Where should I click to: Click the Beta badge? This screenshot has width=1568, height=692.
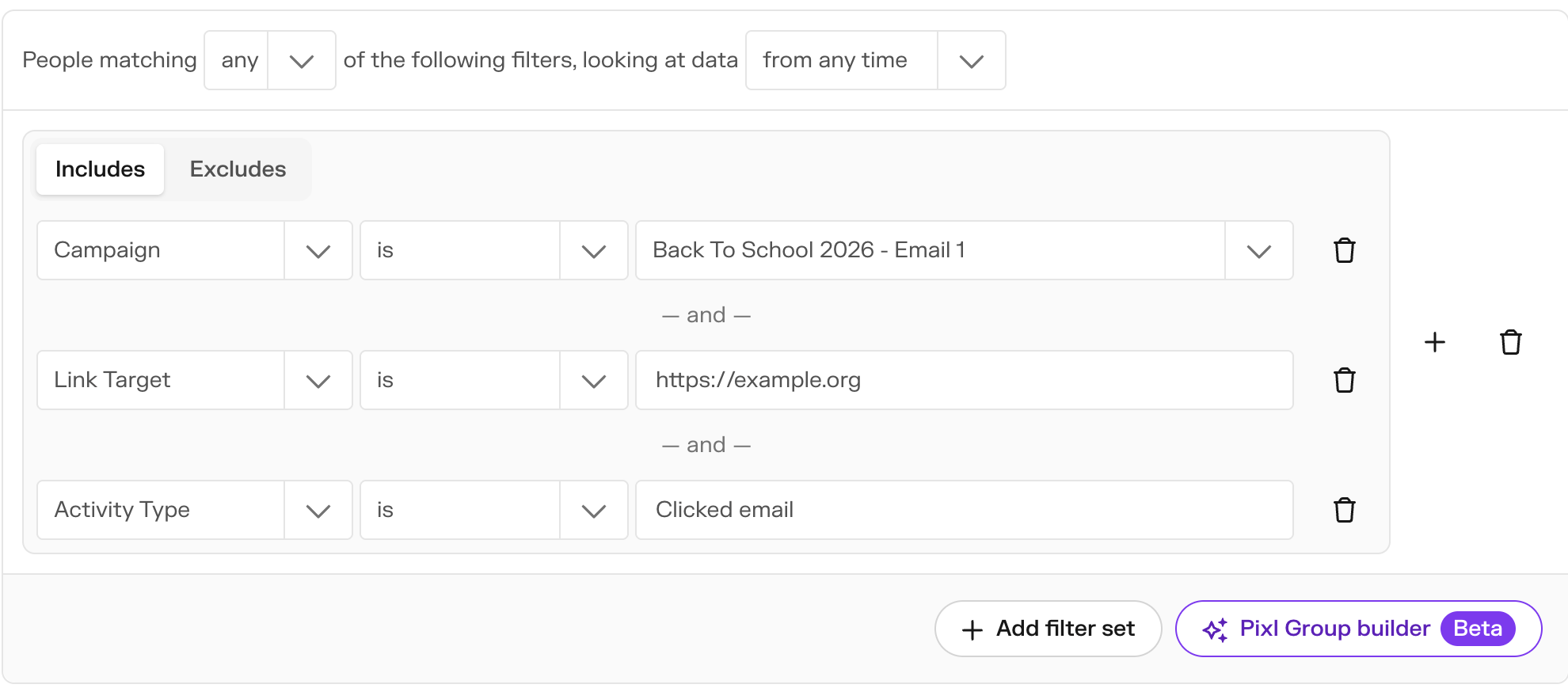[x=1477, y=629]
